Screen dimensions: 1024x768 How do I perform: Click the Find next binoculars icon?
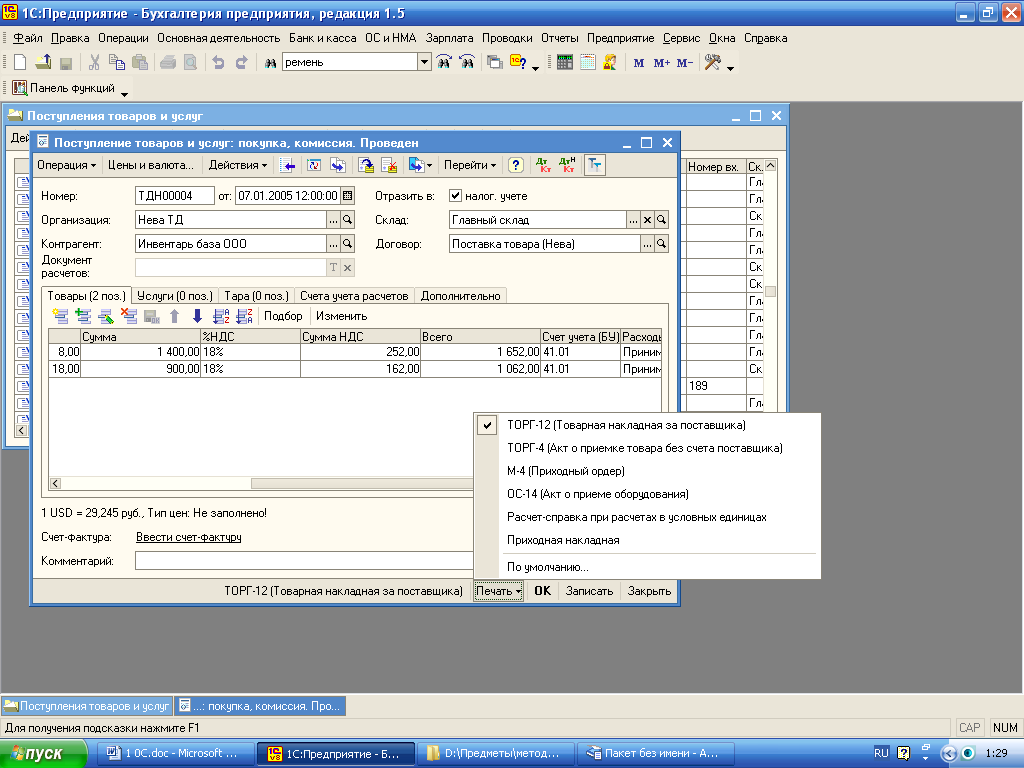pos(444,62)
